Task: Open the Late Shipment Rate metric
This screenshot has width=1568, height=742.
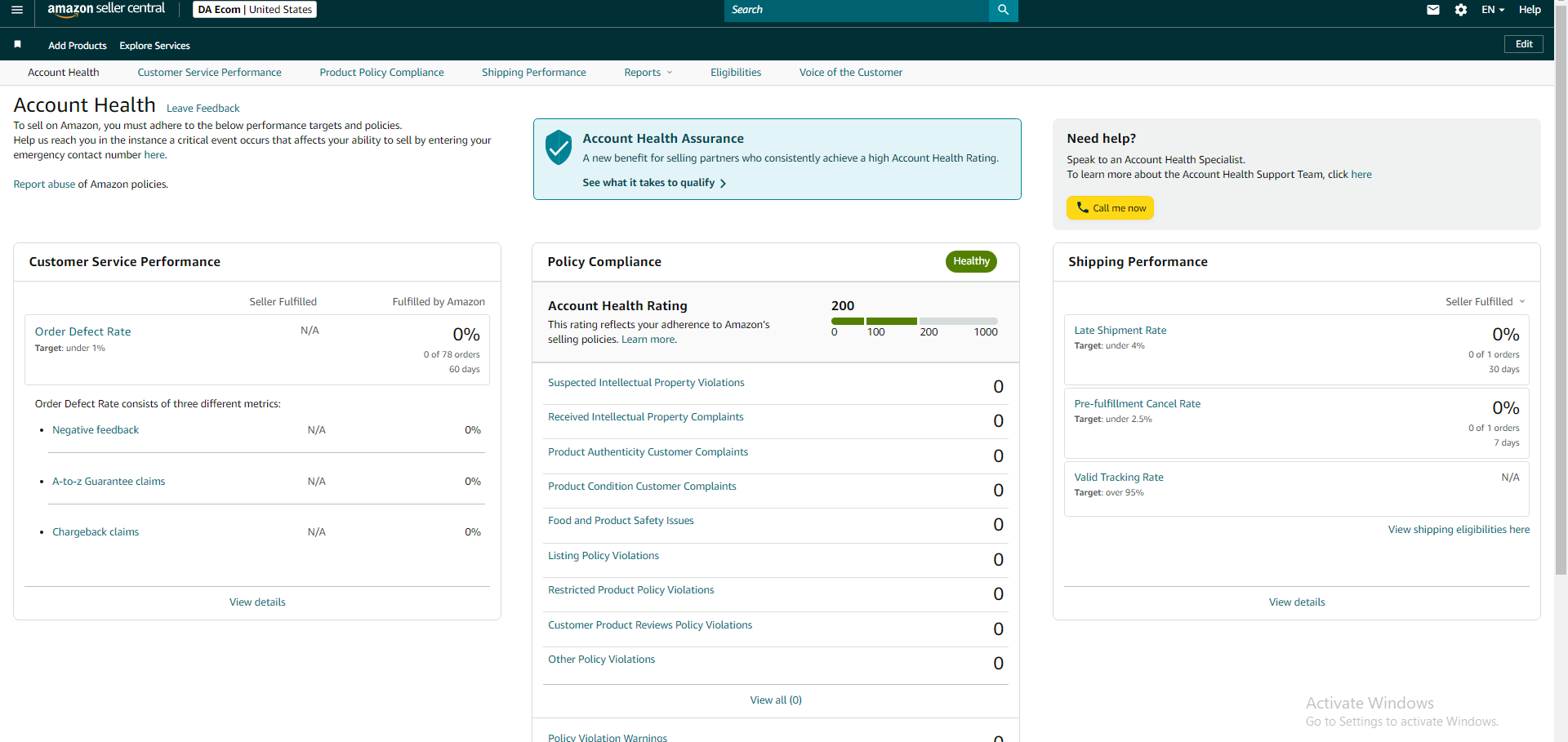Action: click(1120, 331)
